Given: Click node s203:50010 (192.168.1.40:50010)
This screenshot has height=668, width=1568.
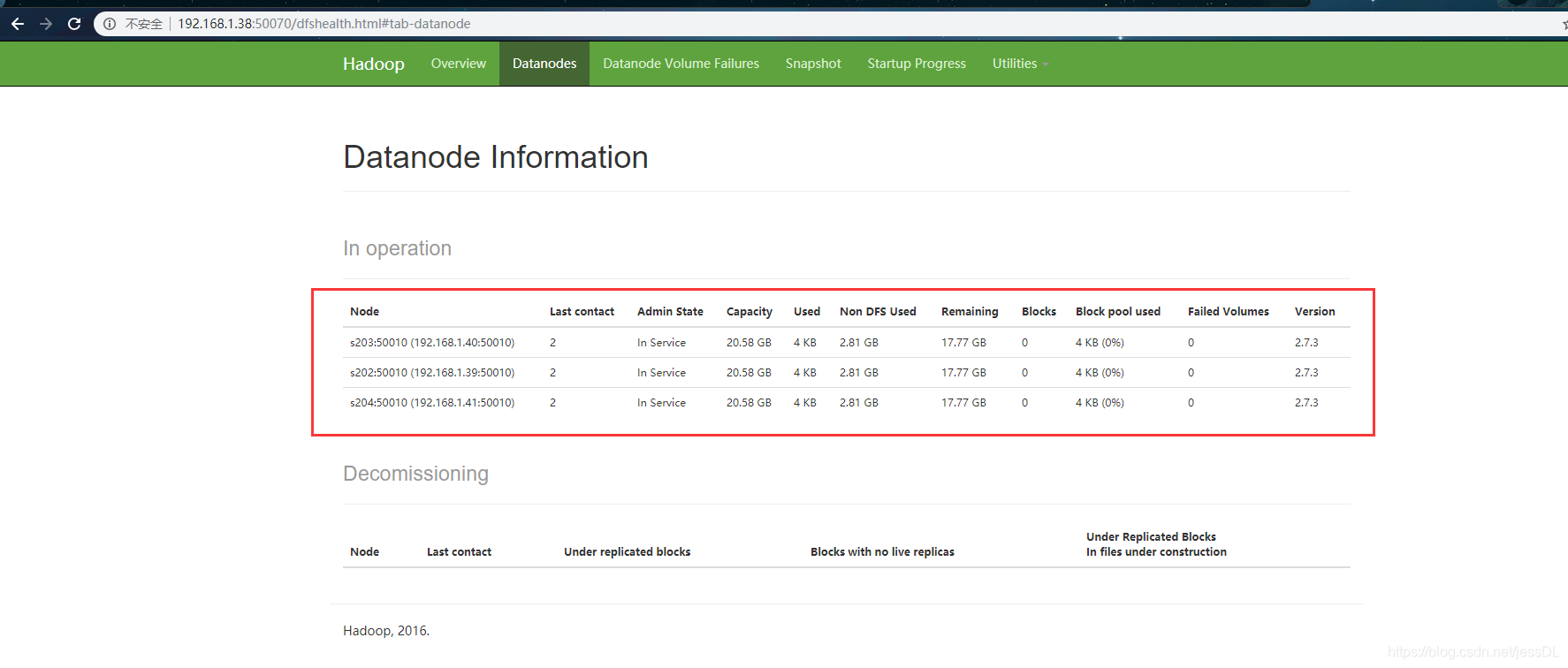Looking at the screenshot, I should pyautogui.click(x=432, y=343).
